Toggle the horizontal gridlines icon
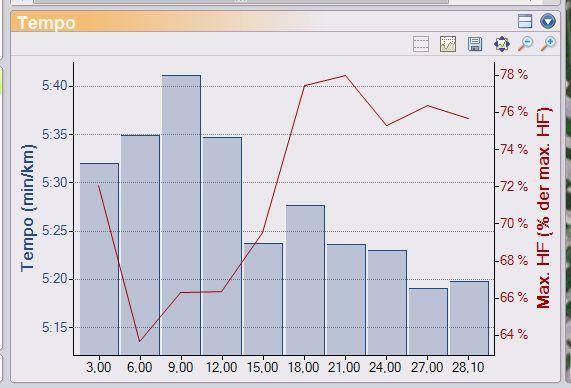This screenshot has height=388, width=571. tap(421, 44)
